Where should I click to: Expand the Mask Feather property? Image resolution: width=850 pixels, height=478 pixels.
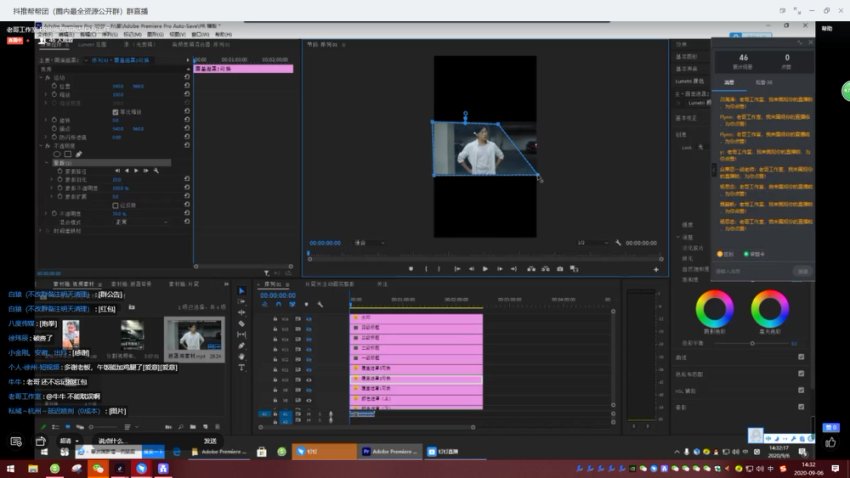52,179
